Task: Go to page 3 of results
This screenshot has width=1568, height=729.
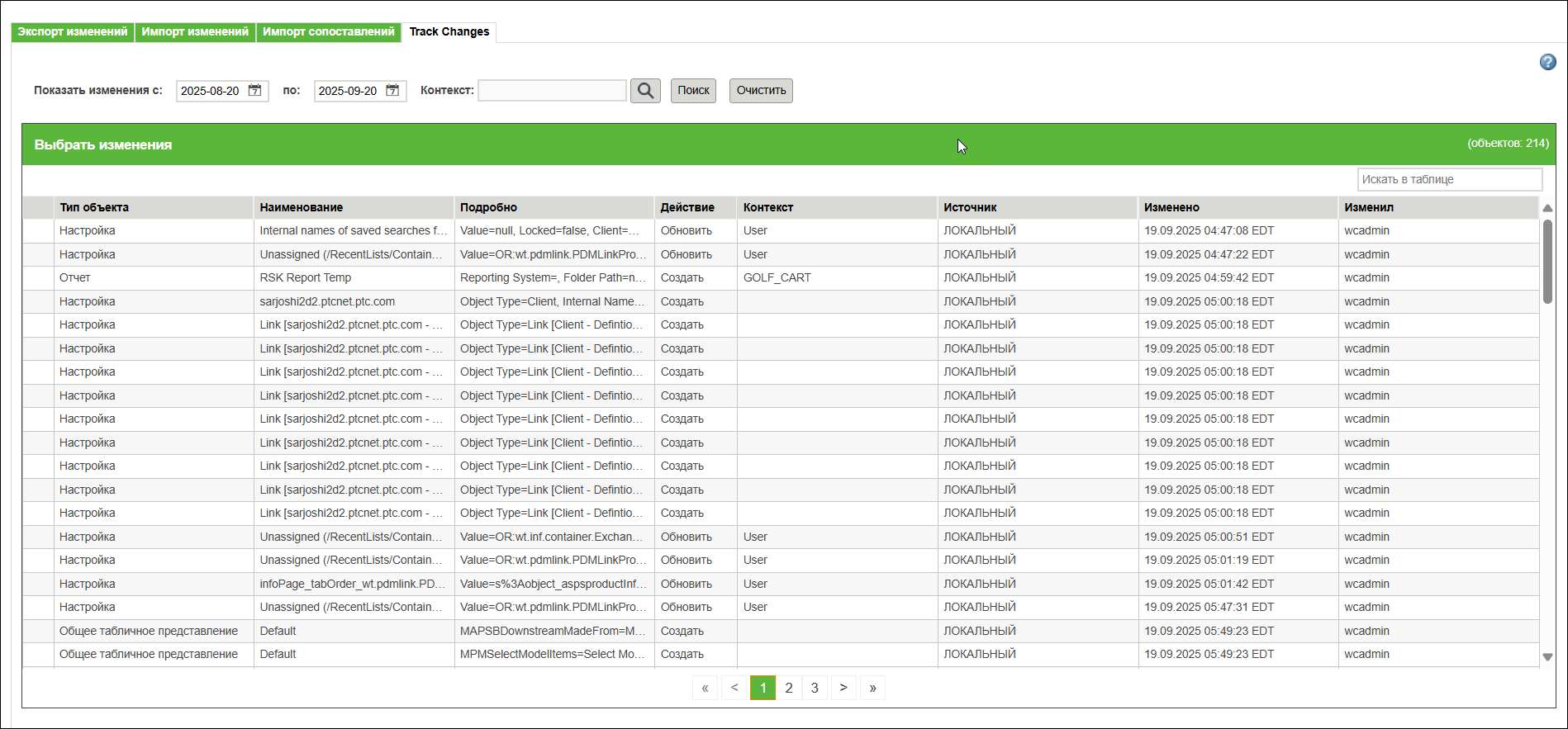Action: [815, 688]
